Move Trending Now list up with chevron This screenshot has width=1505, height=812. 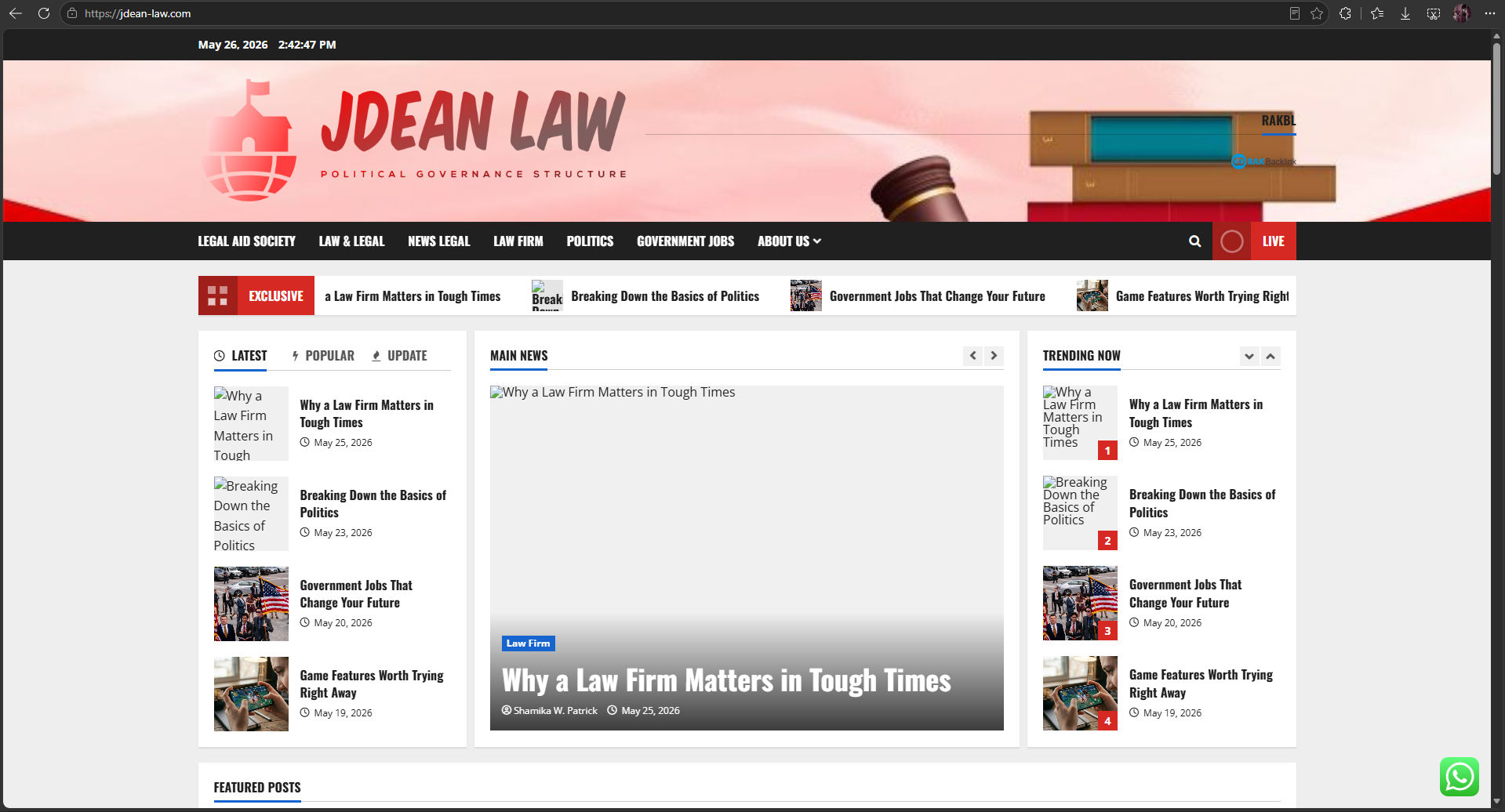tap(1271, 357)
